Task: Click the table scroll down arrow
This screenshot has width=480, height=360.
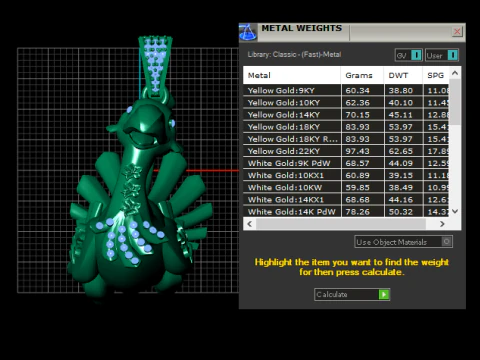Action: point(455,211)
